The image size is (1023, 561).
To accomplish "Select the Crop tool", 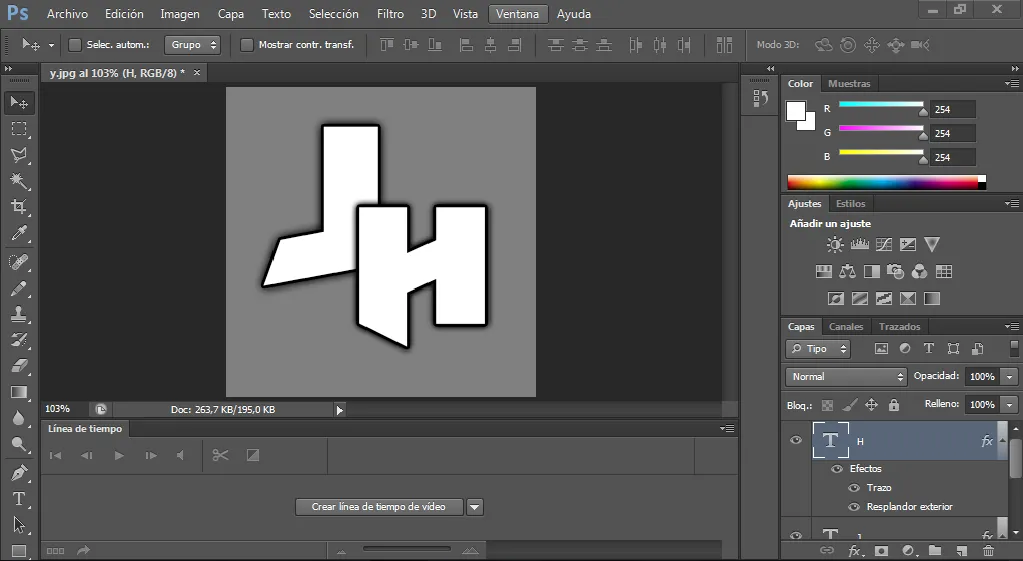I will click(x=19, y=207).
